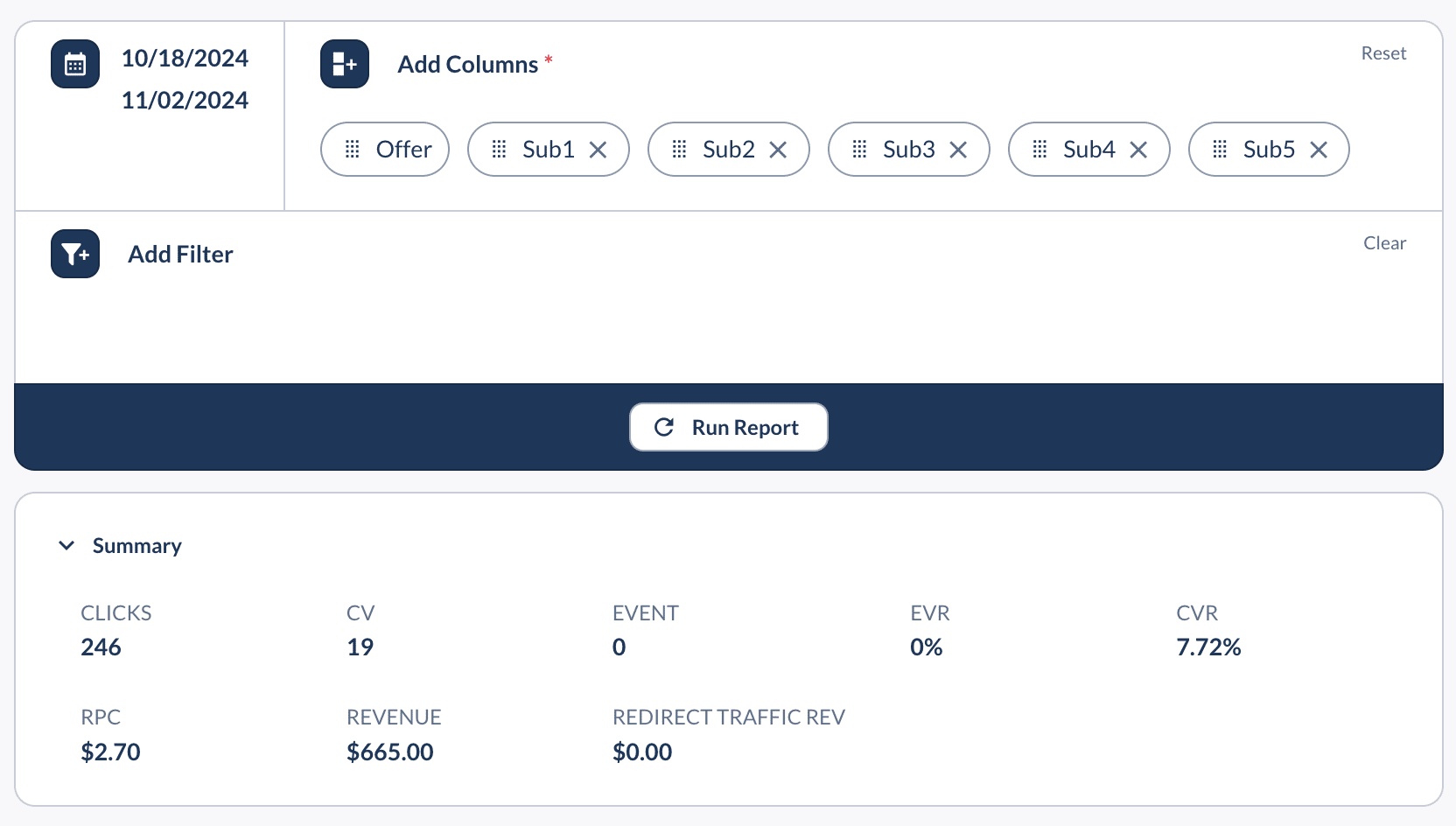Collapse the Summary section chevron

tap(66, 546)
